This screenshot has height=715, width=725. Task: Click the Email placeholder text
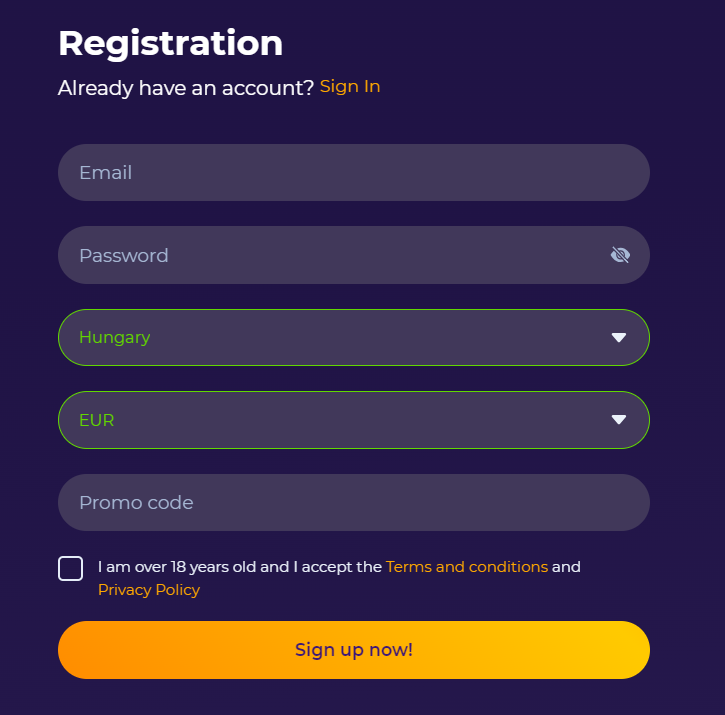[106, 173]
